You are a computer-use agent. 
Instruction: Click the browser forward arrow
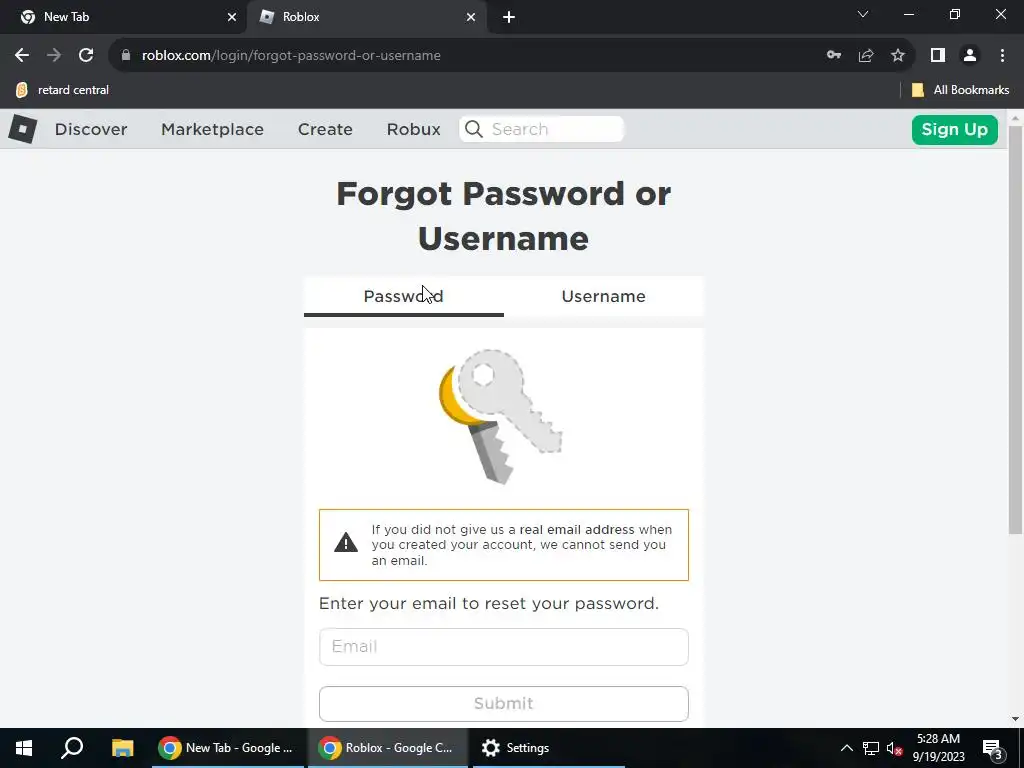tap(54, 56)
